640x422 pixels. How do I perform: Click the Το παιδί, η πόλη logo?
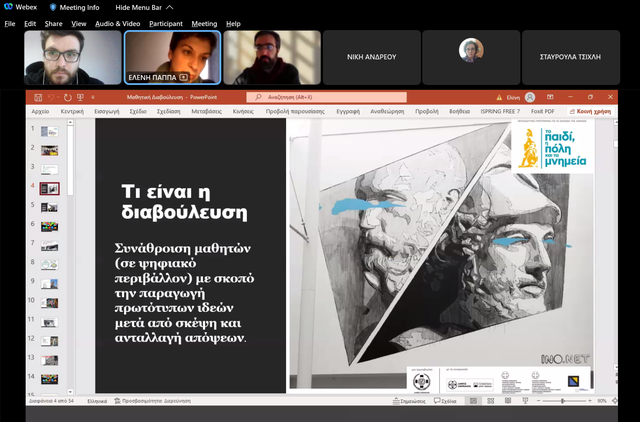553,148
